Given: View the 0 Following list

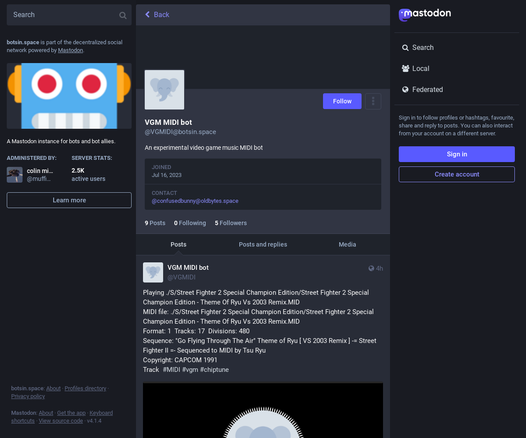Looking at the screenshot, I should click(x=190, y=223).
